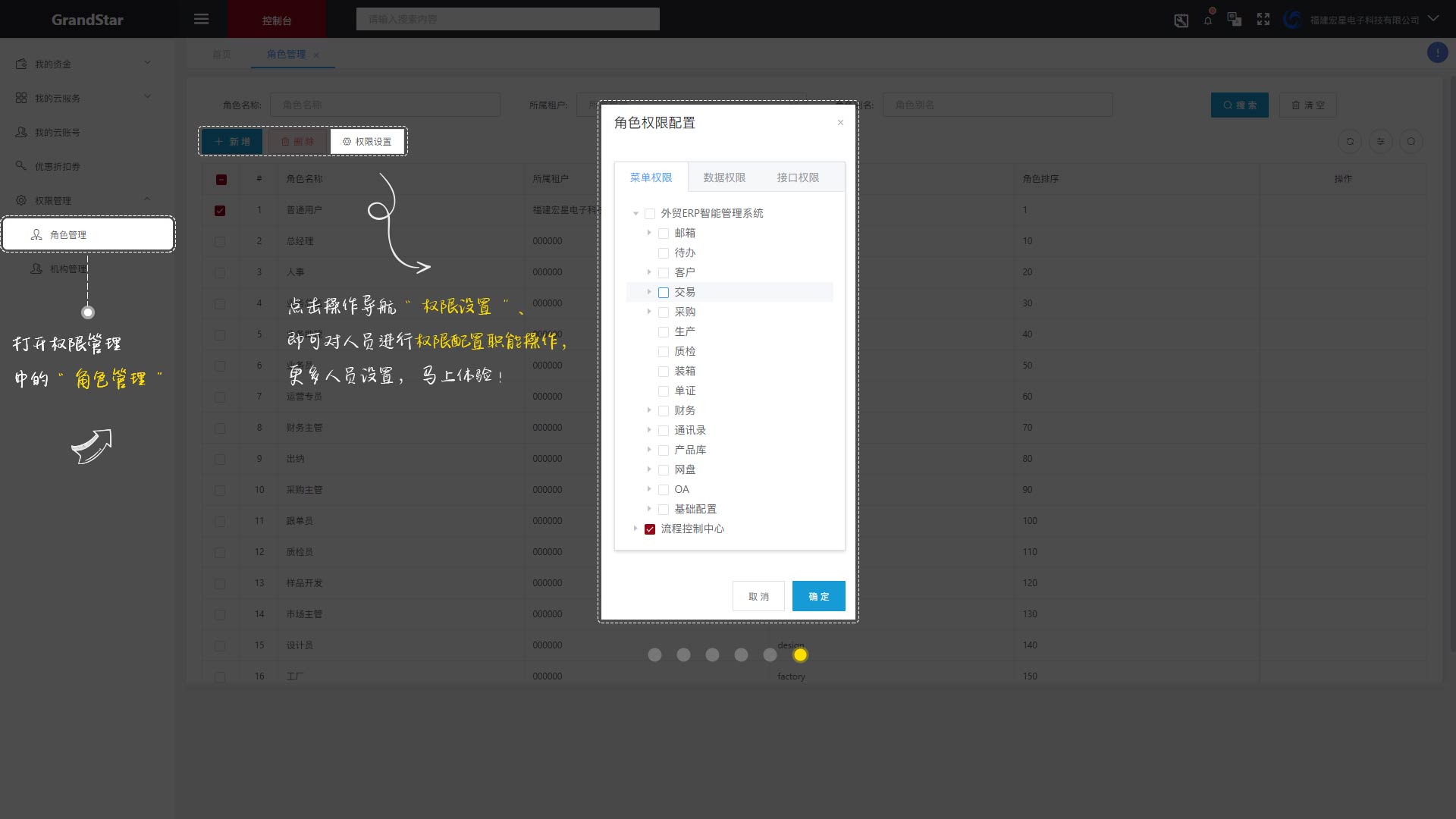1456x819 pixels.
Task: Click the 优惠折扣券 sidebar icon
Action: (x=21, y=165)
